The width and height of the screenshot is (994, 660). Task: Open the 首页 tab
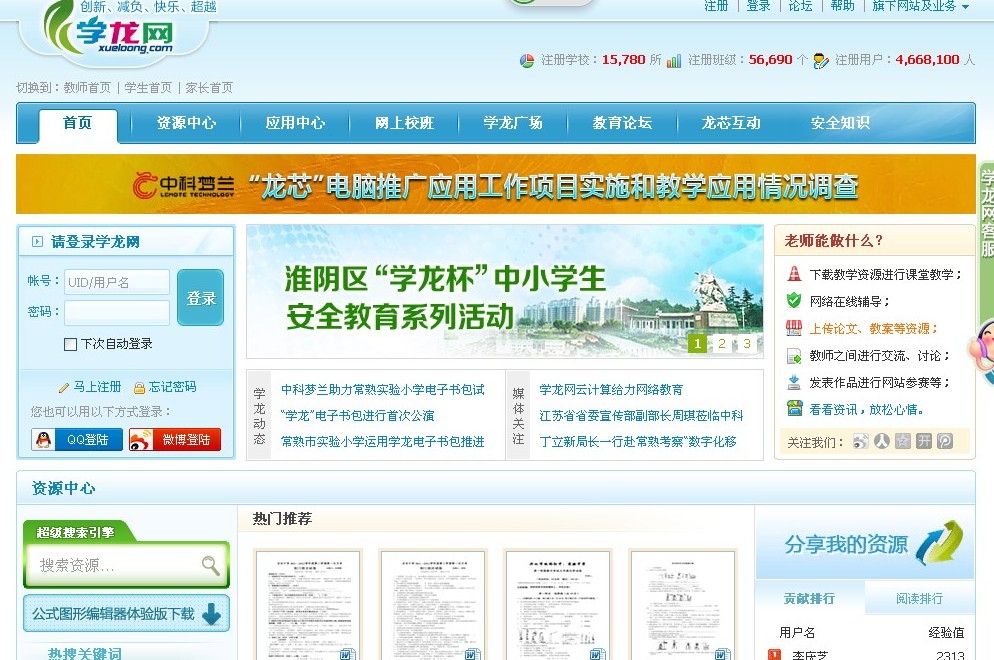click(x=78, y=125)
